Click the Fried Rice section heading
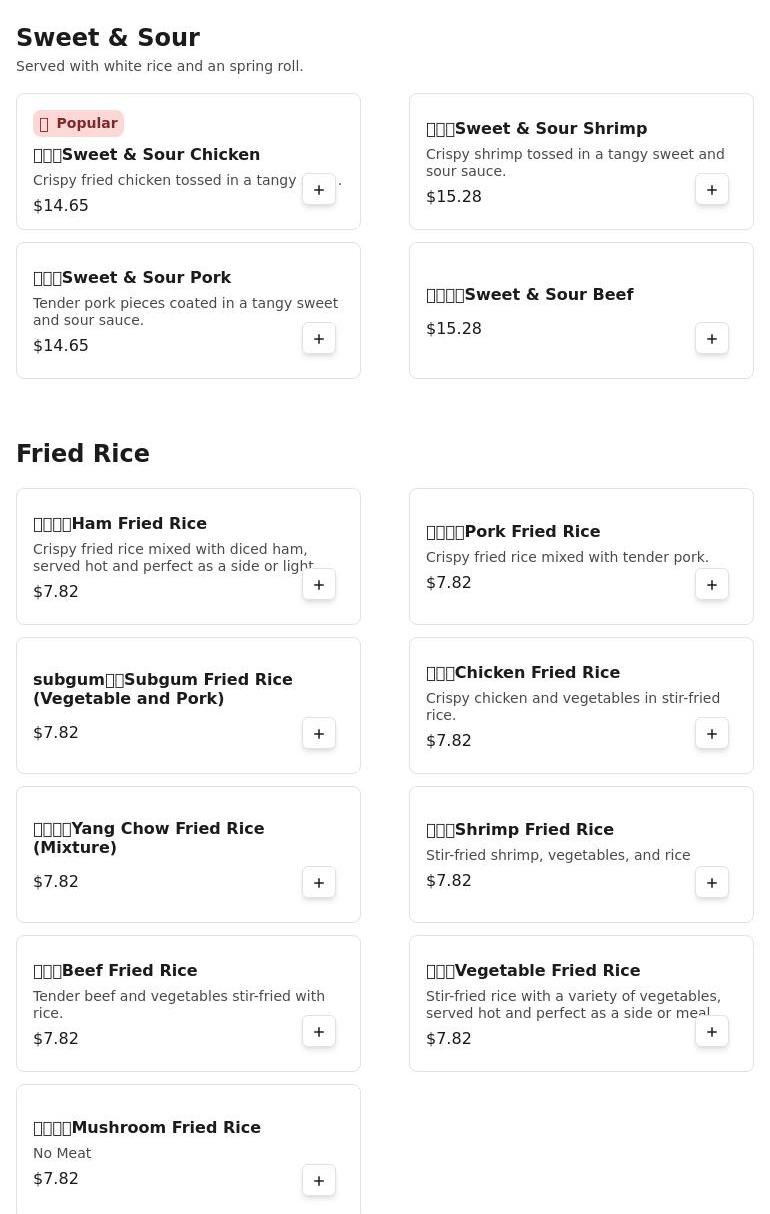The width and height of the screenshot is (770, 1214). 83,454
